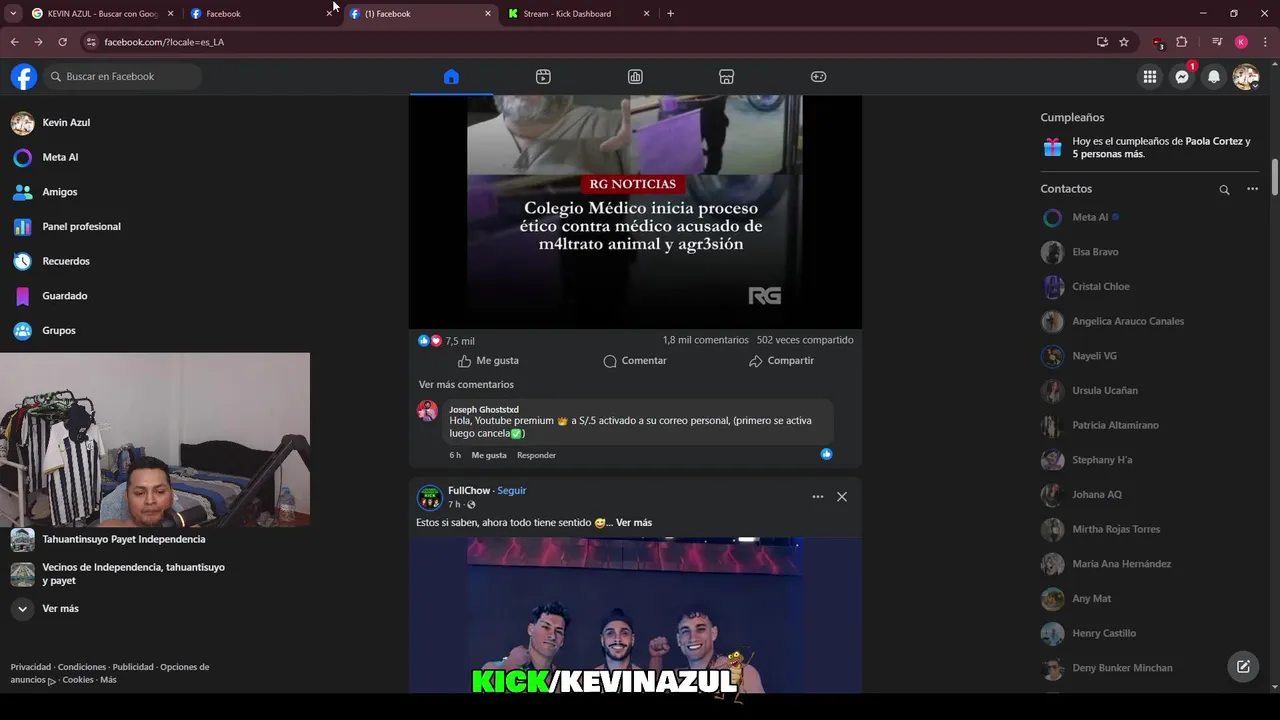Bookmark this page with star icon
The height and width of the screenshot is (720, 1280).
coord(1124,42)
